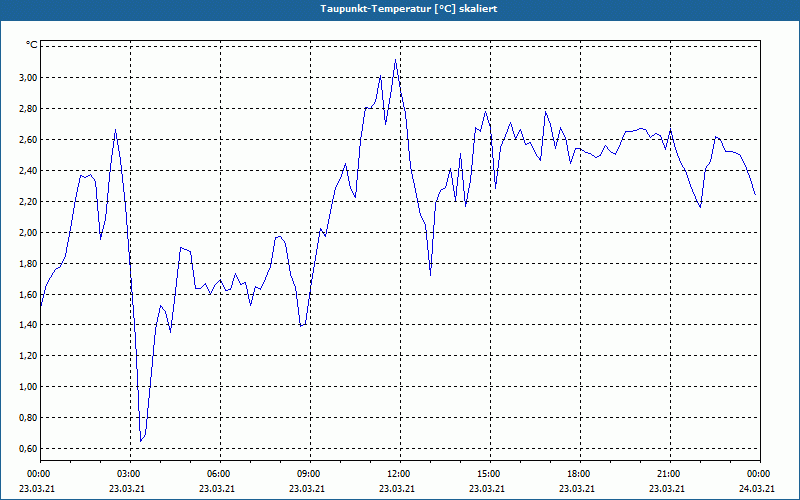Select the 1,80 y-axis label
The image size is (800, 500).
pyautogui.click(x=29, y=263)
